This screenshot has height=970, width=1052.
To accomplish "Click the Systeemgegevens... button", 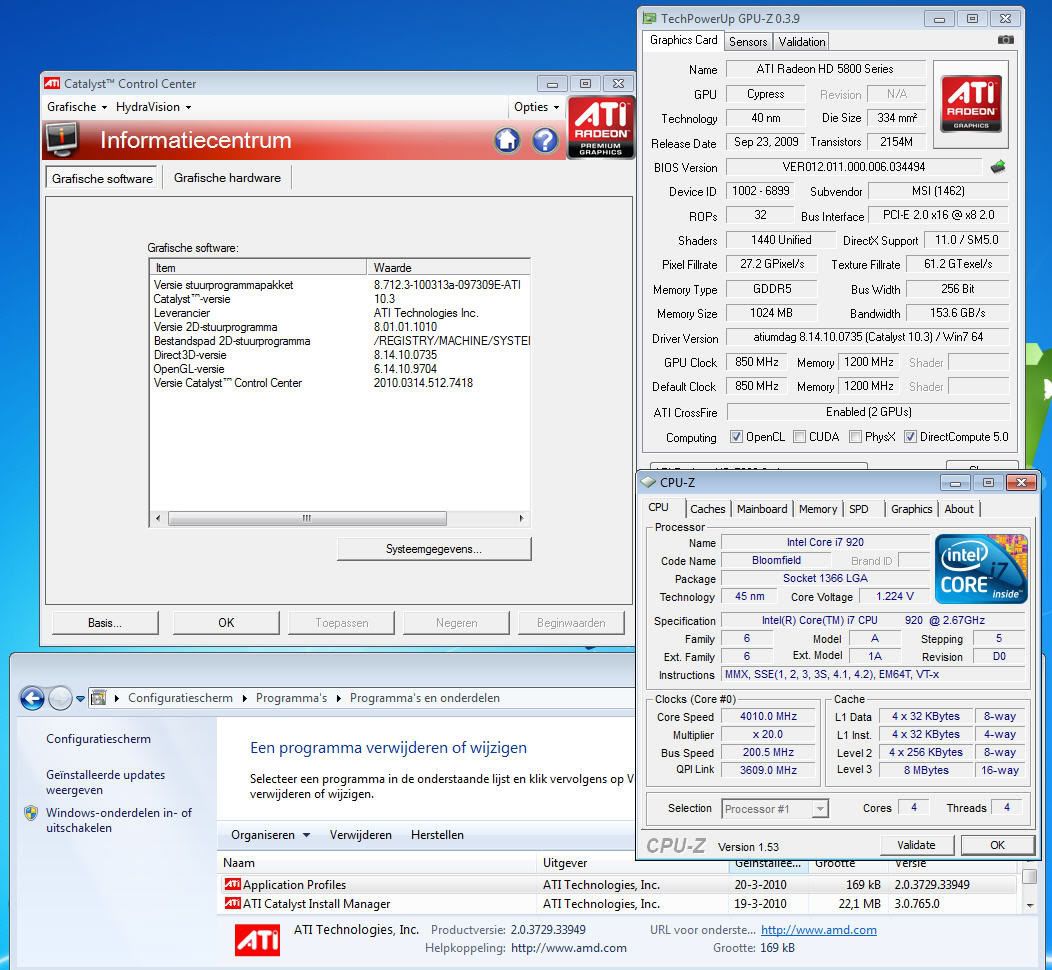I will click(433, 549).
